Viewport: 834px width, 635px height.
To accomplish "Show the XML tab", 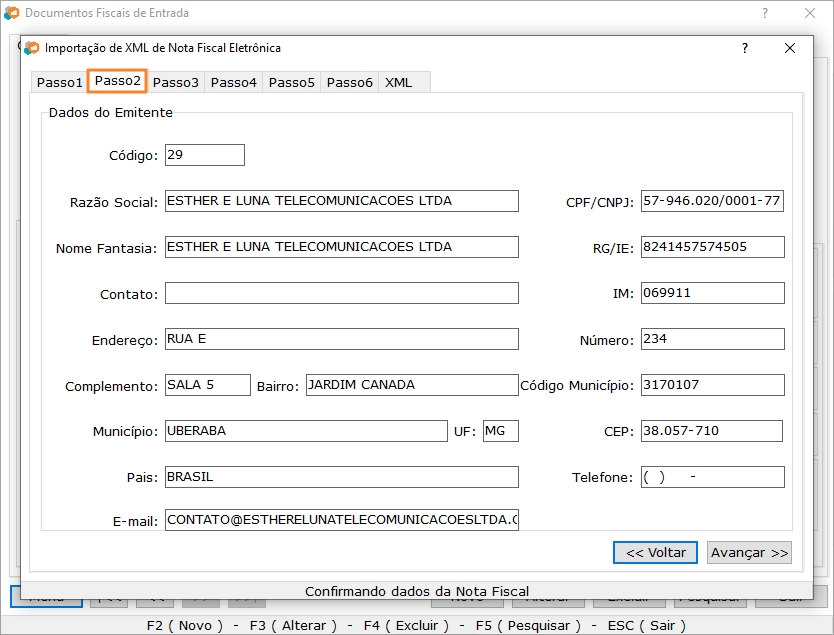I will click(398, 82).
